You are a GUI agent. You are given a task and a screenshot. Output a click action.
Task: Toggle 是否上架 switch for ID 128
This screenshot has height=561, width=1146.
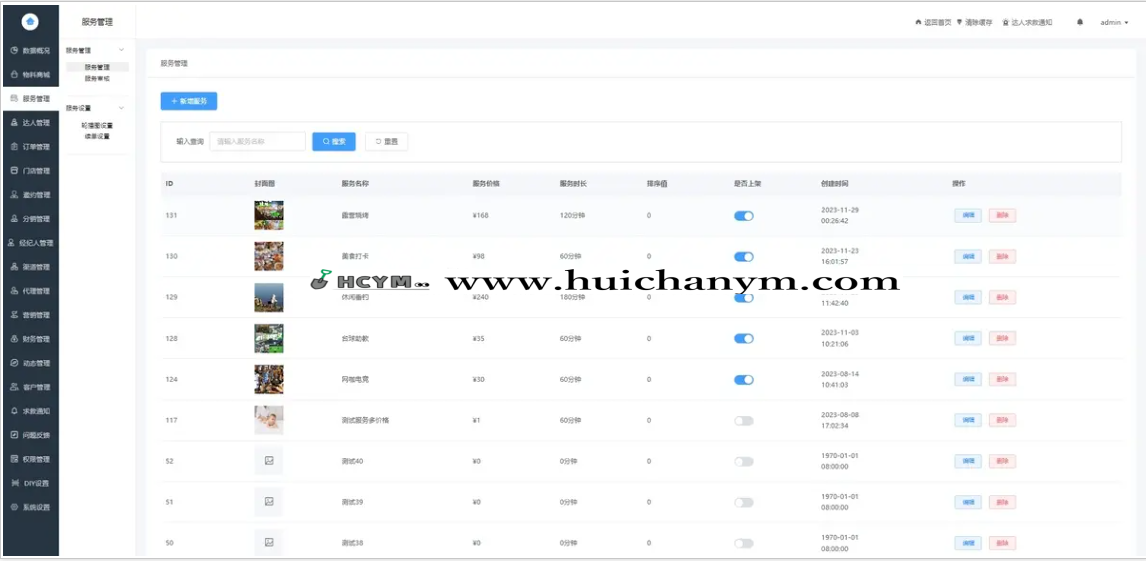743,338
